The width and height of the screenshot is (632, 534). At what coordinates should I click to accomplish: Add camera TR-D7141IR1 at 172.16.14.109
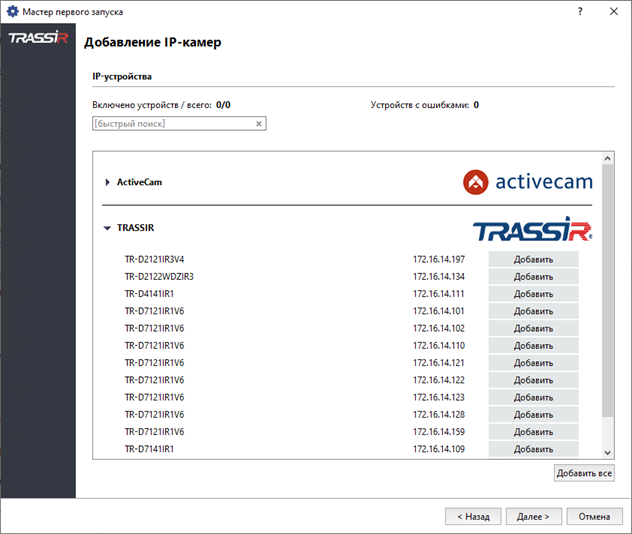point(533,449)
